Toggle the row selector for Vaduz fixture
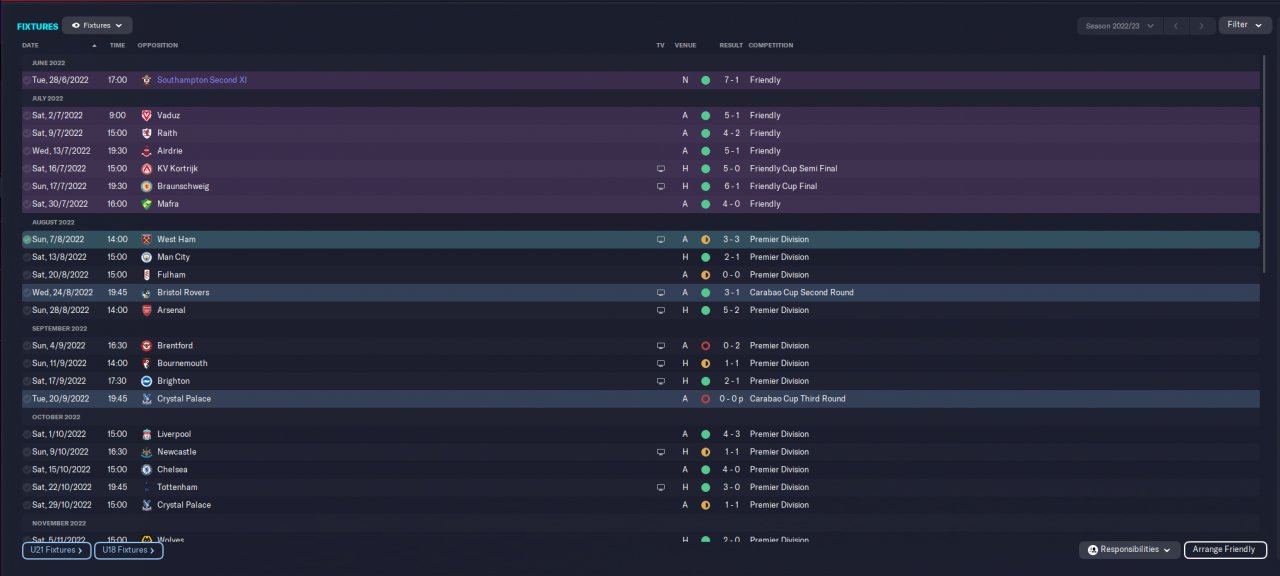1280x576 pixels. click(x=27, y=116)
